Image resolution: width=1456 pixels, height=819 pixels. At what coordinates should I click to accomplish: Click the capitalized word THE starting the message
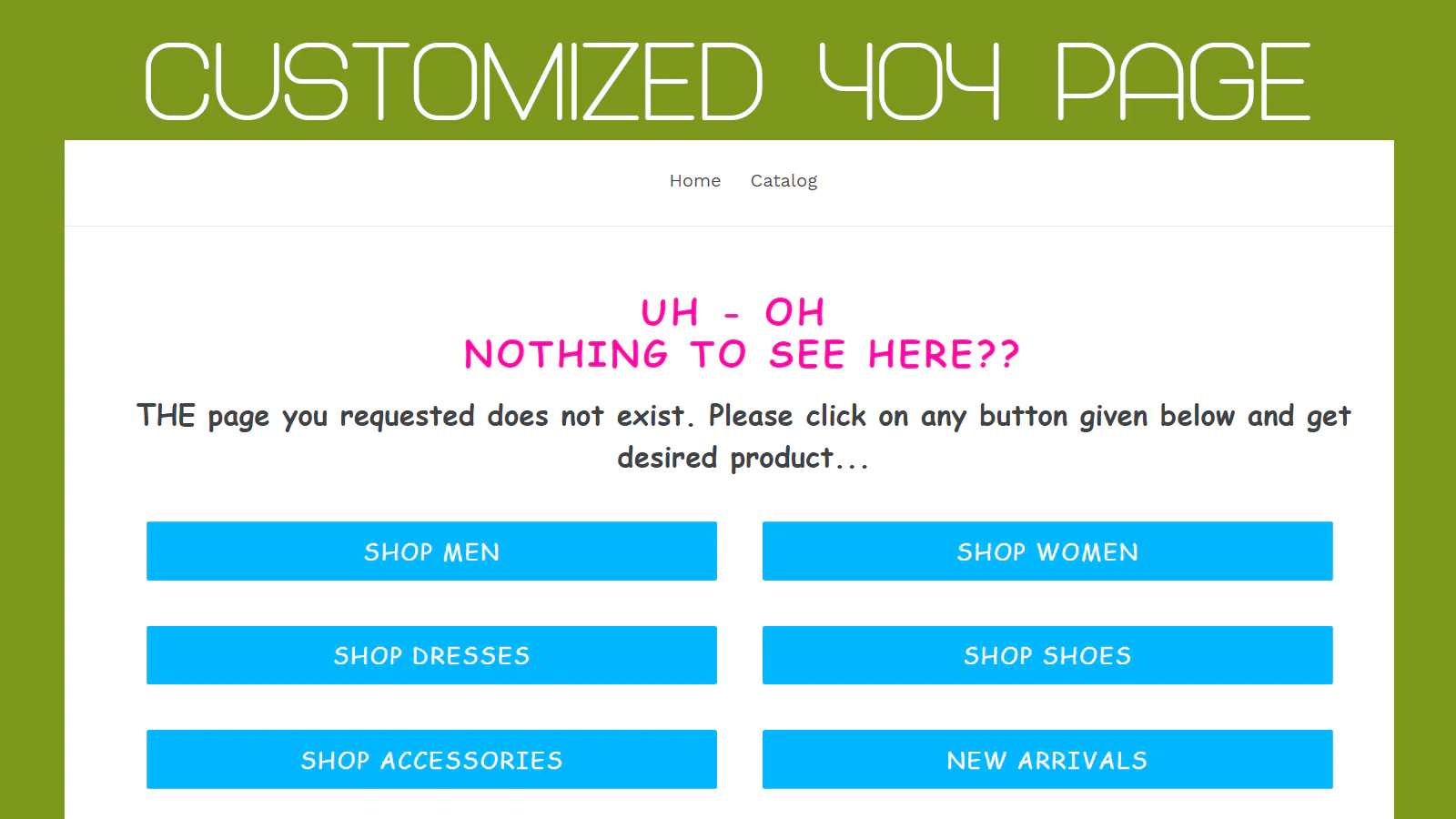tap(166, 416)
